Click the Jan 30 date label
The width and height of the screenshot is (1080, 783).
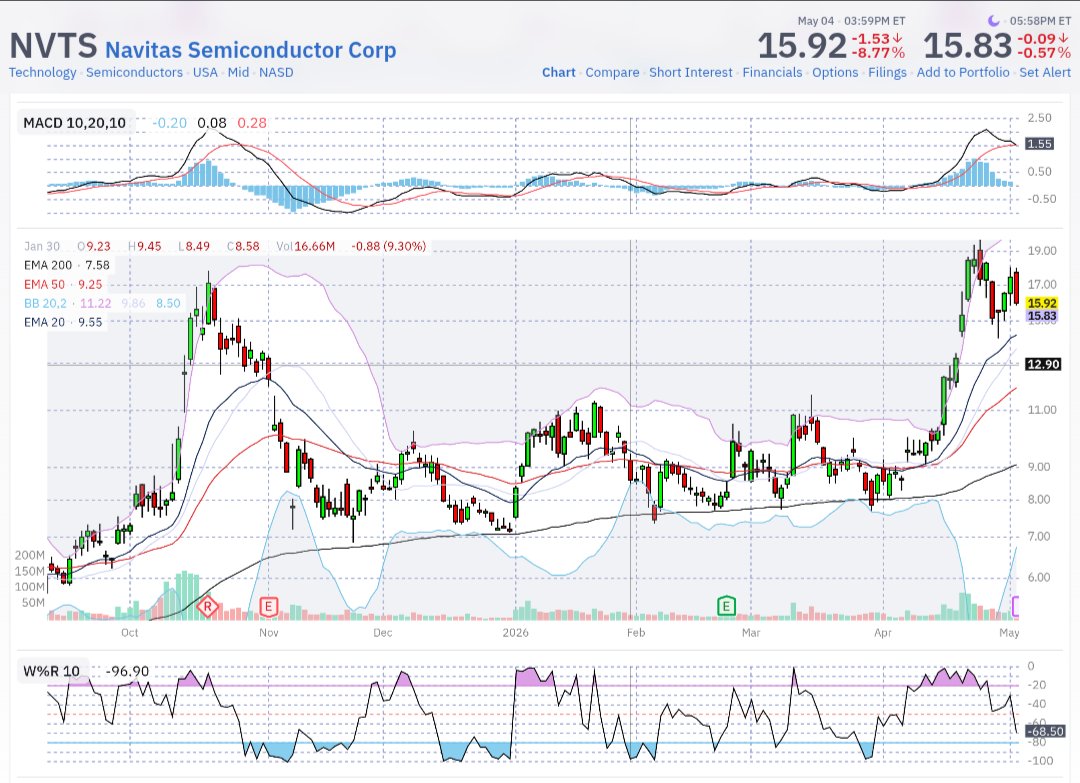point(42,246)
